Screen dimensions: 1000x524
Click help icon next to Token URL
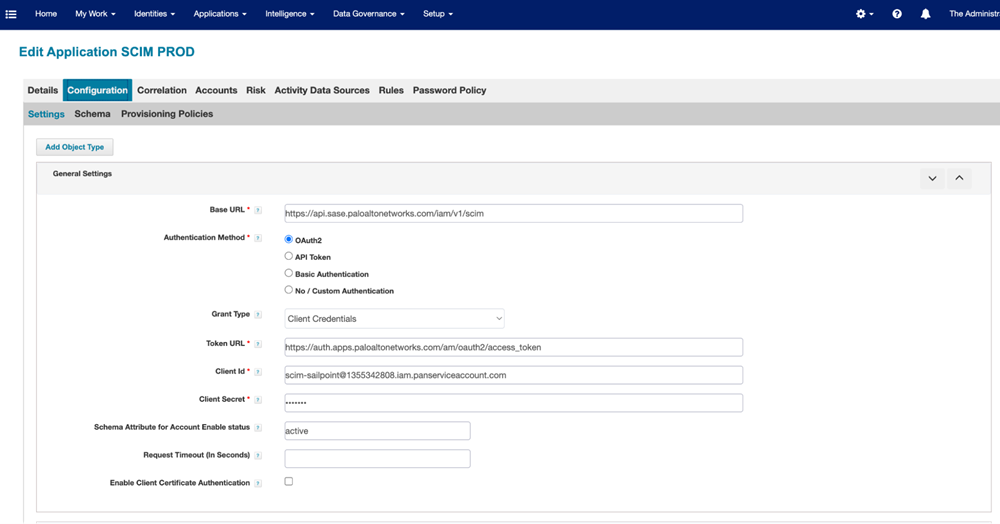(258, 344)
